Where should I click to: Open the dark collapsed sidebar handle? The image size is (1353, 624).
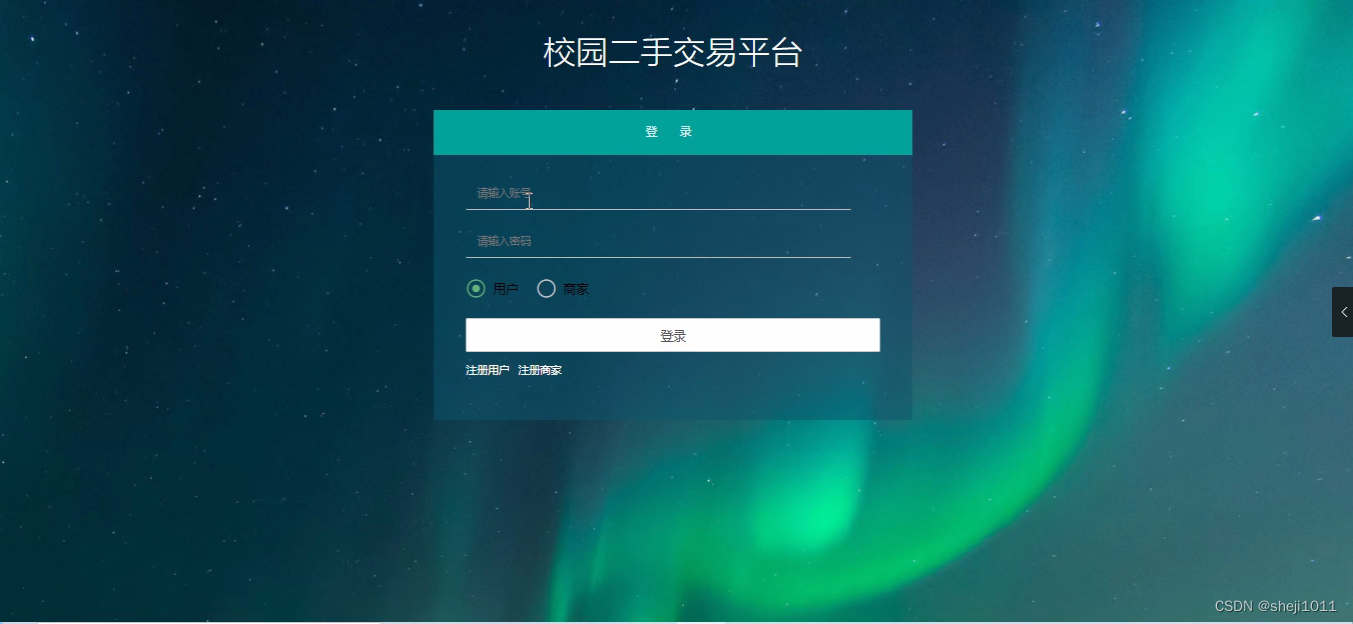pos(1342,312)
